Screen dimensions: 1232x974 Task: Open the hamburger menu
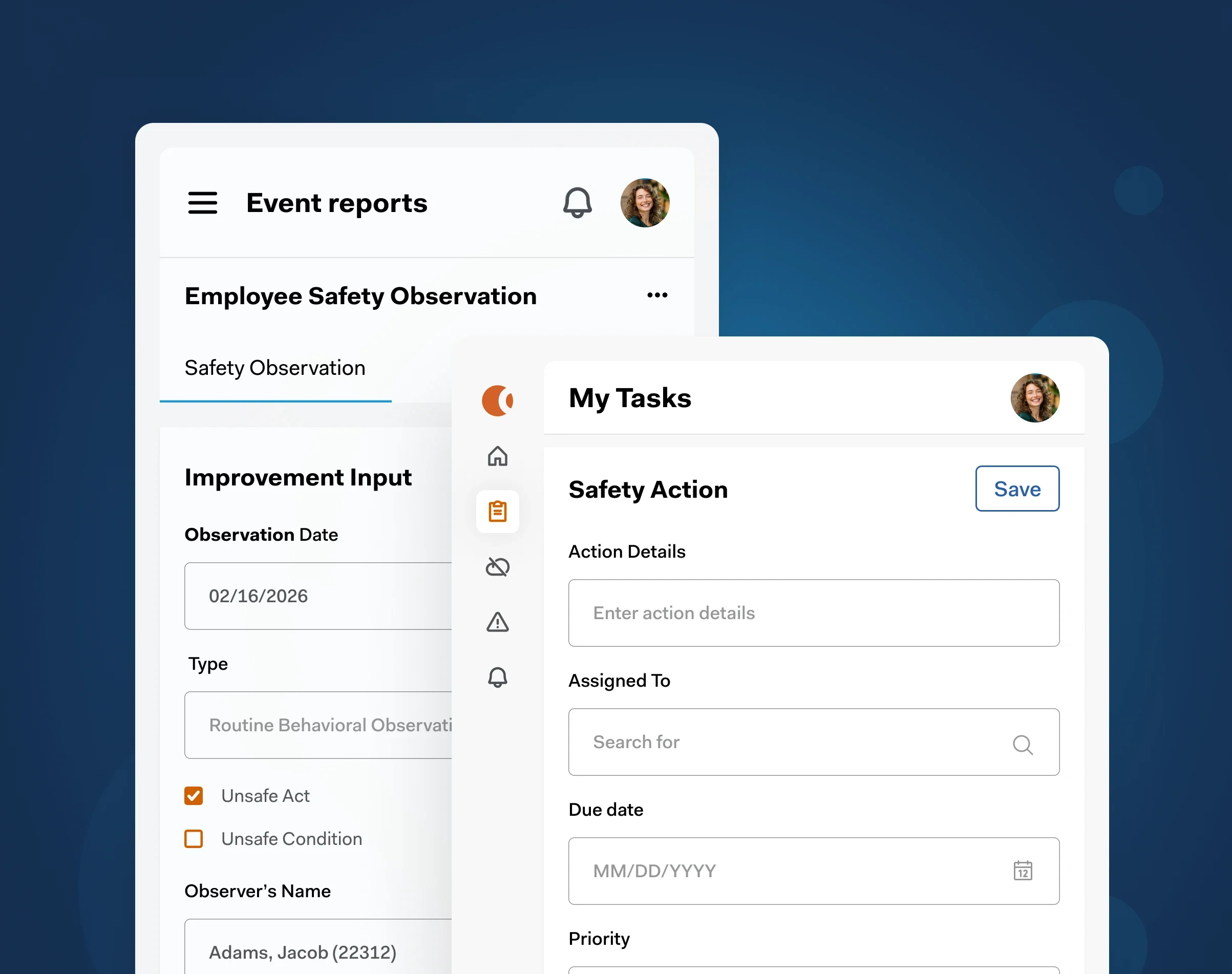pyautogui.click(x=202, y=203)
